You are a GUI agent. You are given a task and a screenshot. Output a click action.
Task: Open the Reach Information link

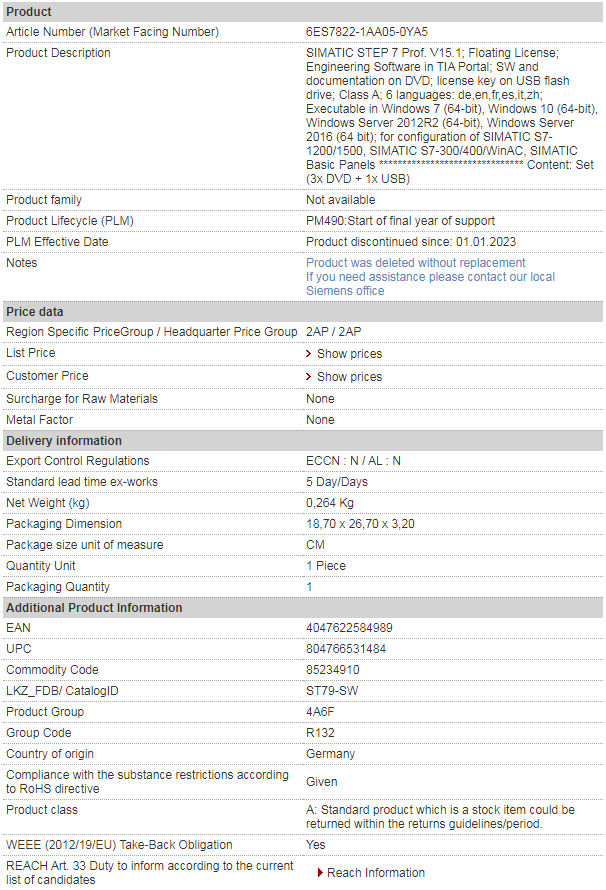[x=376, y=872]
